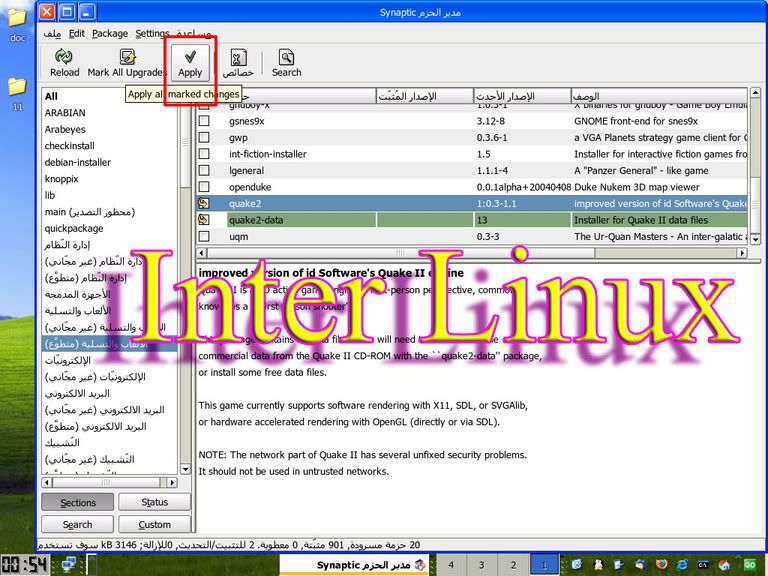Click the penguin icon in taskbar tray
The image size is (768, 576).
[x=598, y=565]
